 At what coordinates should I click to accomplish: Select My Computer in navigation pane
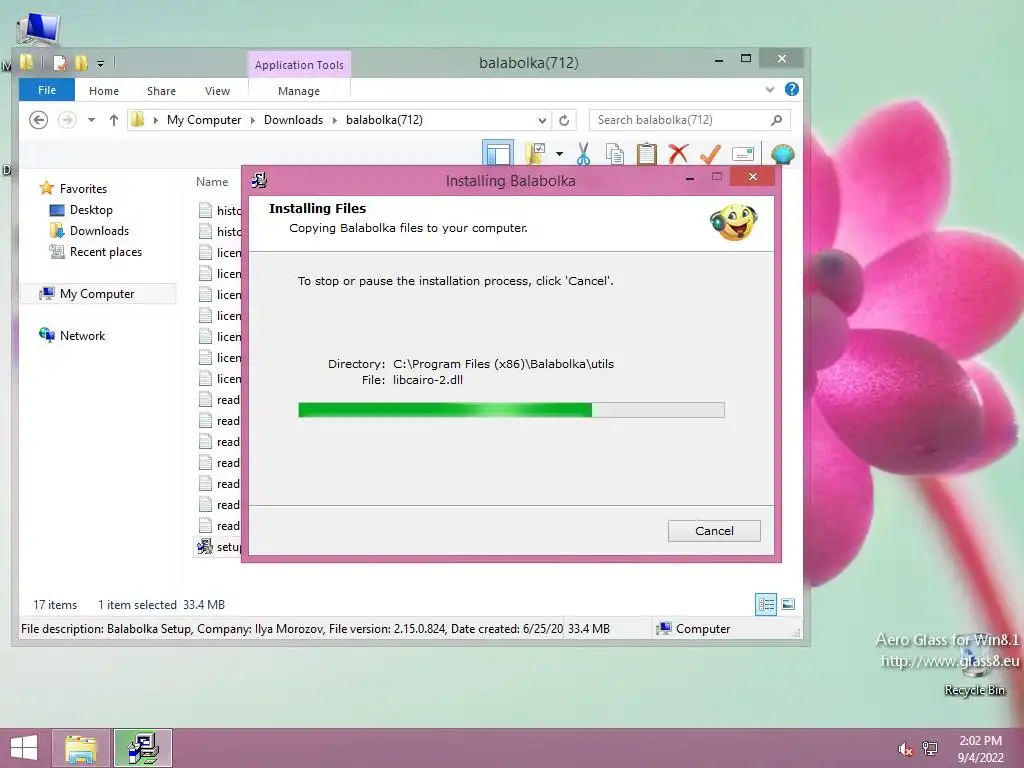98,294
